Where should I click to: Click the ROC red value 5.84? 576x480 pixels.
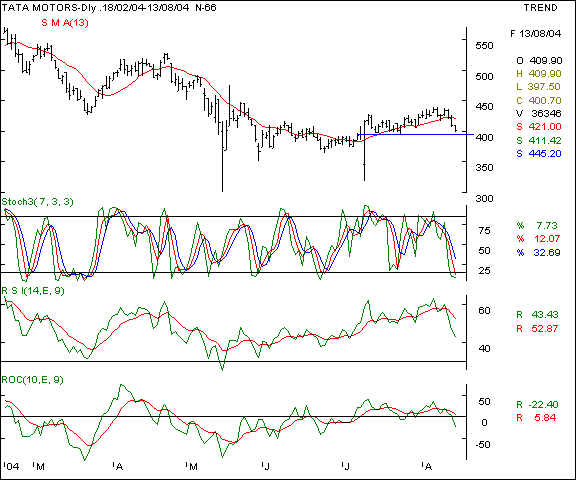(546, 418)
